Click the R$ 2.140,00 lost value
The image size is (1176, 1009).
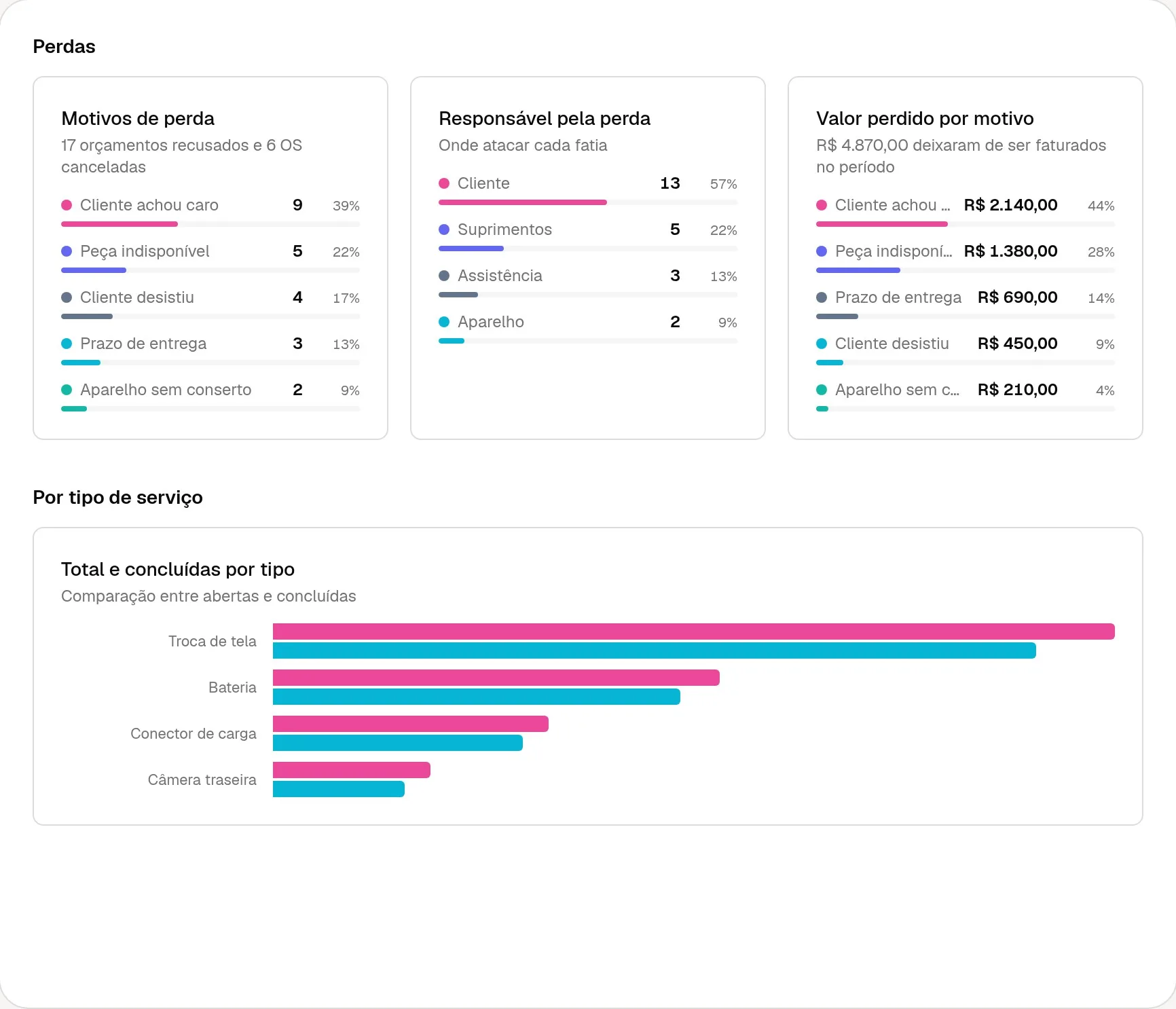coord(1010,205)
